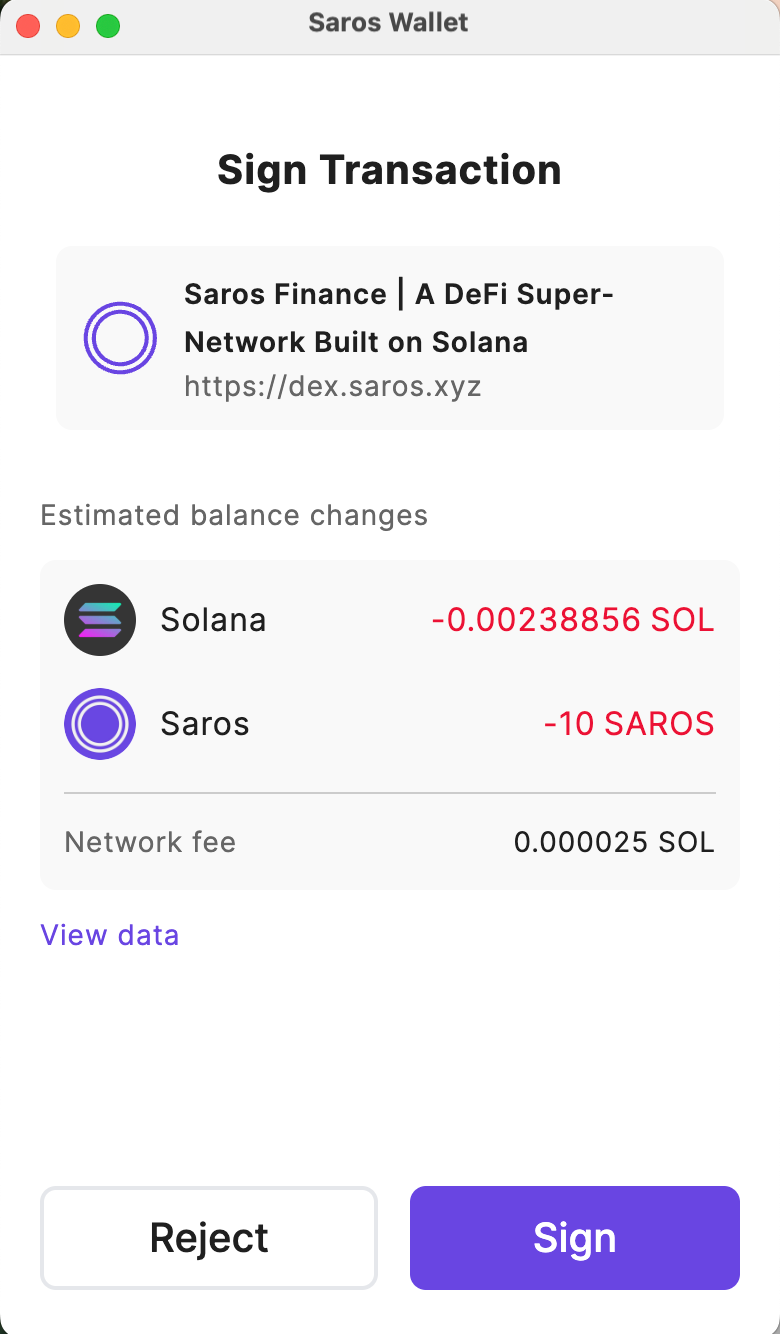The width and height of the screenshot is (780, 1334).
Task: Click the Saros token name
Action: point(205,724)
